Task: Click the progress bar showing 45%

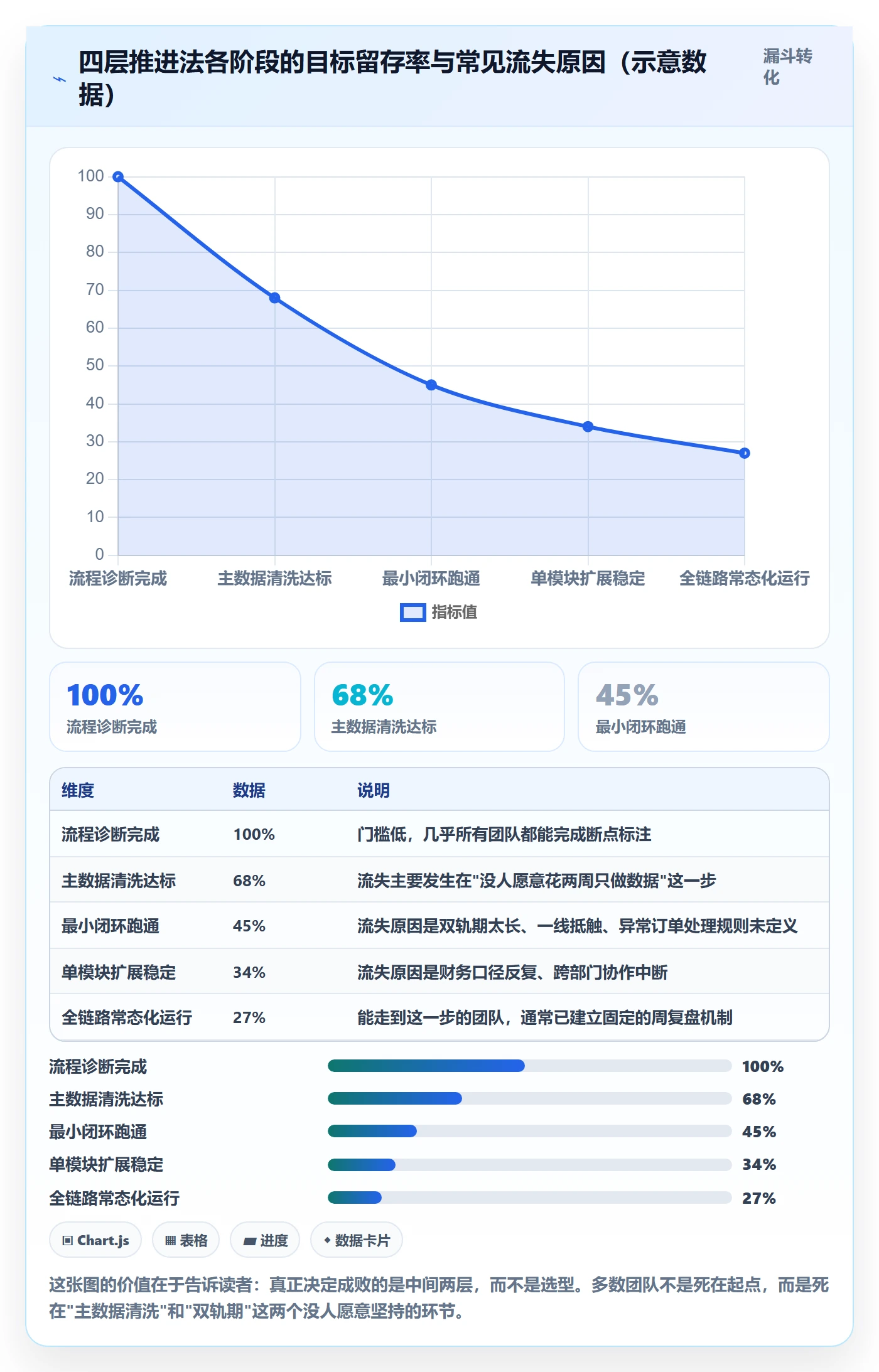Action: click(x=530, y=1131)
